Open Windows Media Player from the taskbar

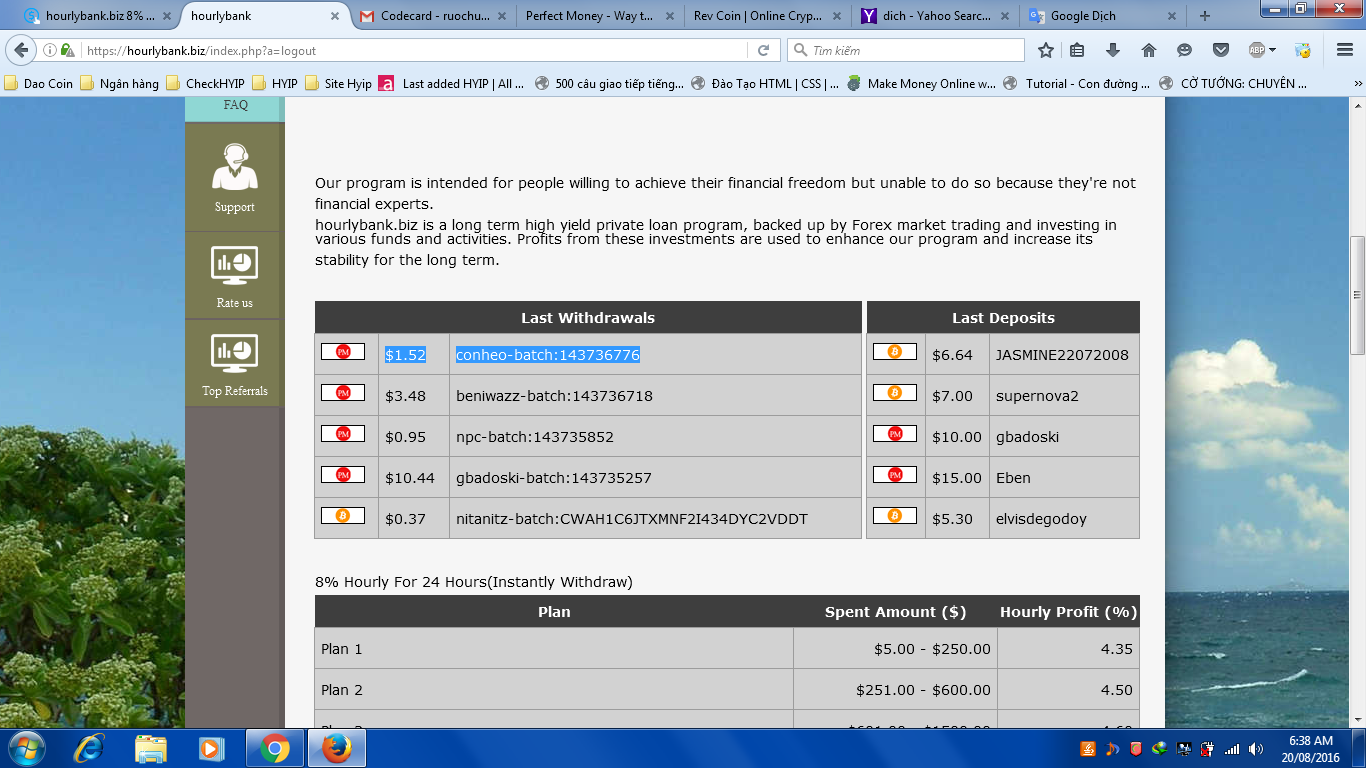[x=212, y=748]
